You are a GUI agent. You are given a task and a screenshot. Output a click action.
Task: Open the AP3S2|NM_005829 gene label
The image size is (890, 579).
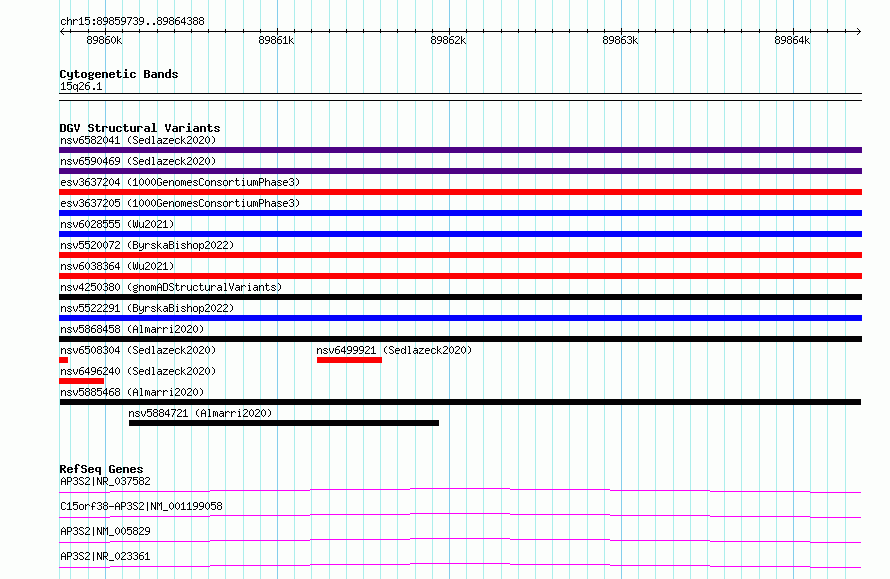coord(105,531)
